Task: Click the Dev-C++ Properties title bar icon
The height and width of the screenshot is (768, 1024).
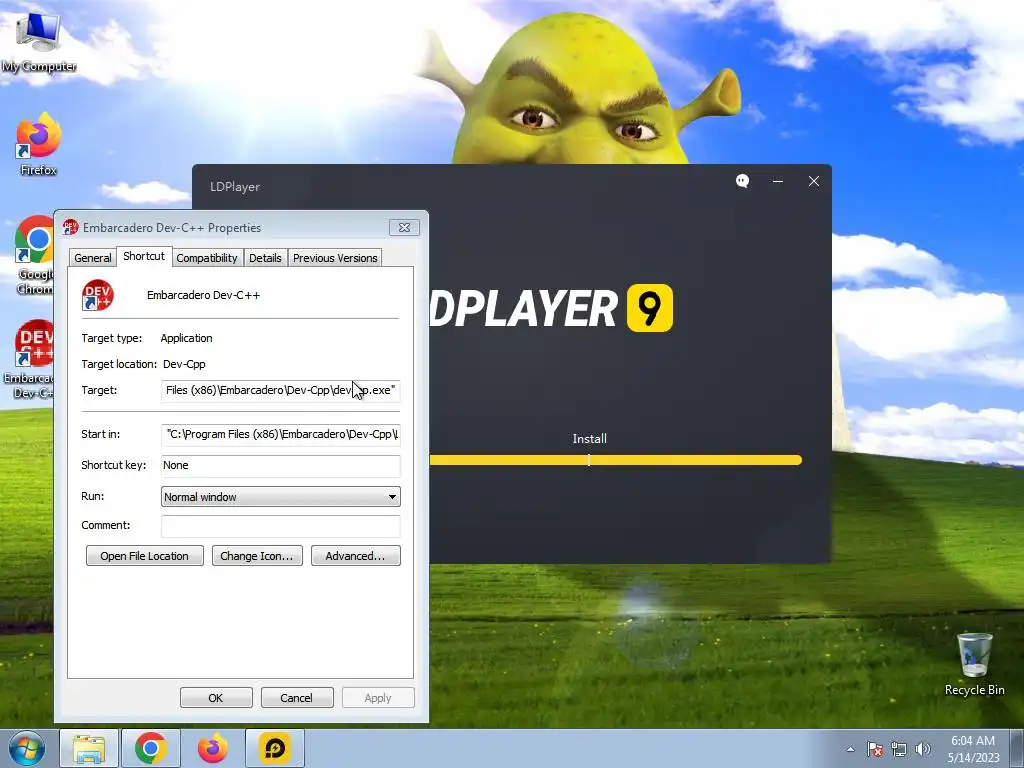Action: pos(71,227)
